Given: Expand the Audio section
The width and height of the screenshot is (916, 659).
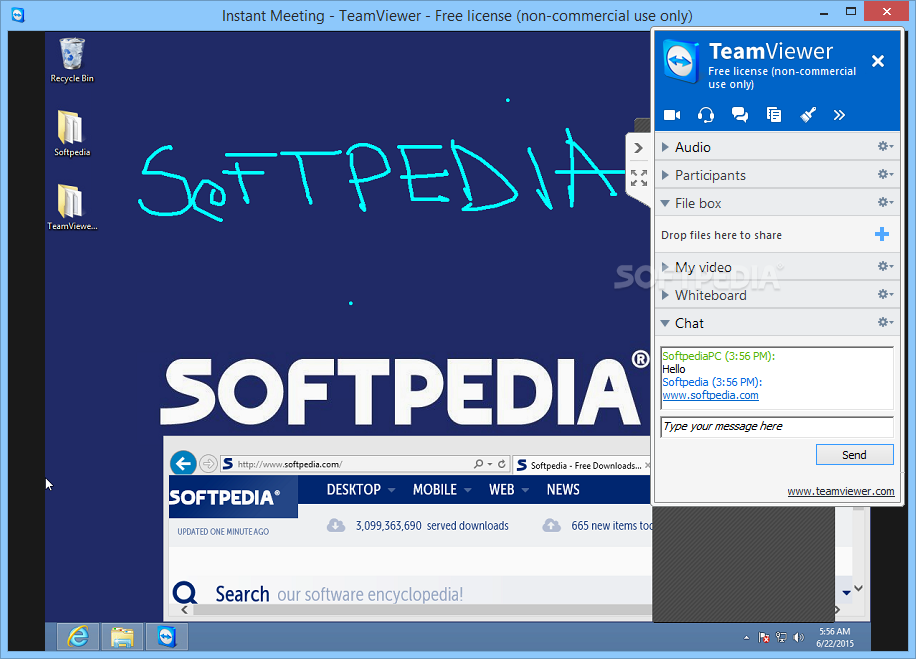Looking at the screenshot, I should [665, 147].
